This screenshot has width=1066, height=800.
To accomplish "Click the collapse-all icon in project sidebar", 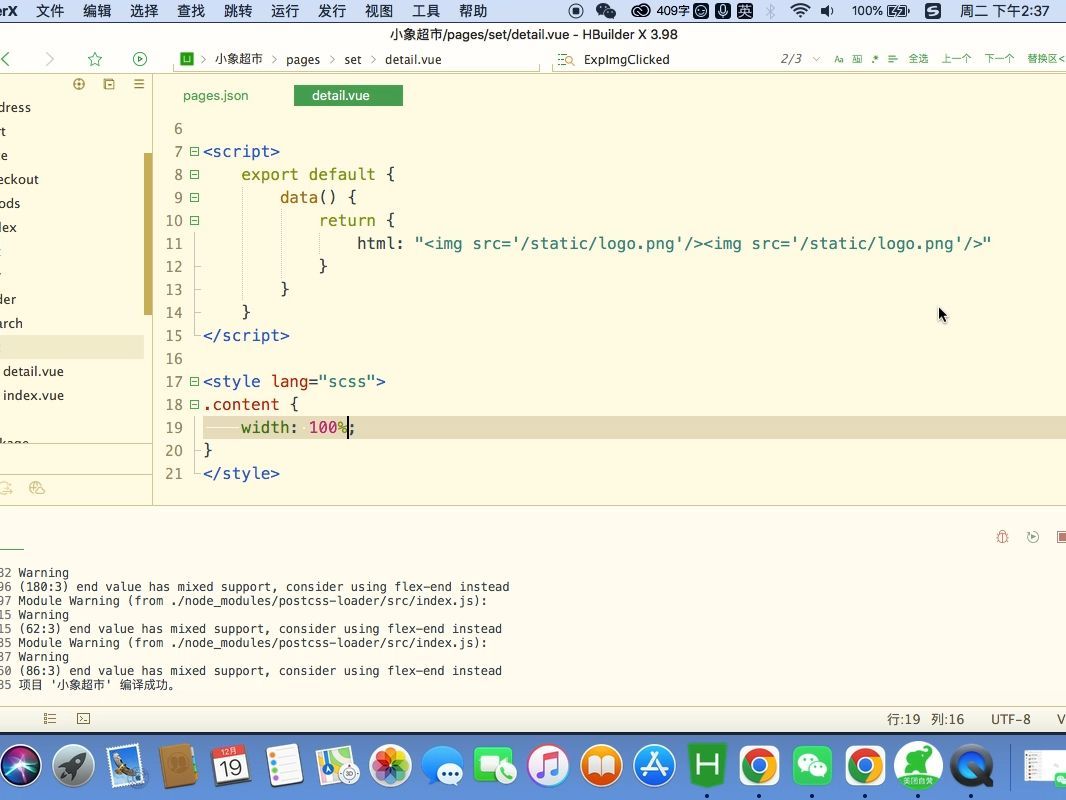I will (x=109, y=84).
